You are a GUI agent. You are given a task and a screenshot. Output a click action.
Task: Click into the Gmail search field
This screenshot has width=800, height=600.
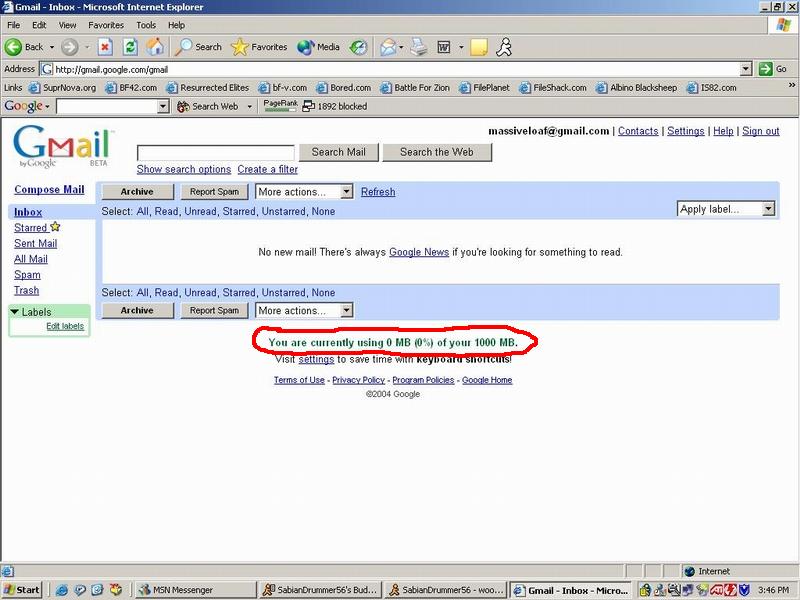point(216,153)
